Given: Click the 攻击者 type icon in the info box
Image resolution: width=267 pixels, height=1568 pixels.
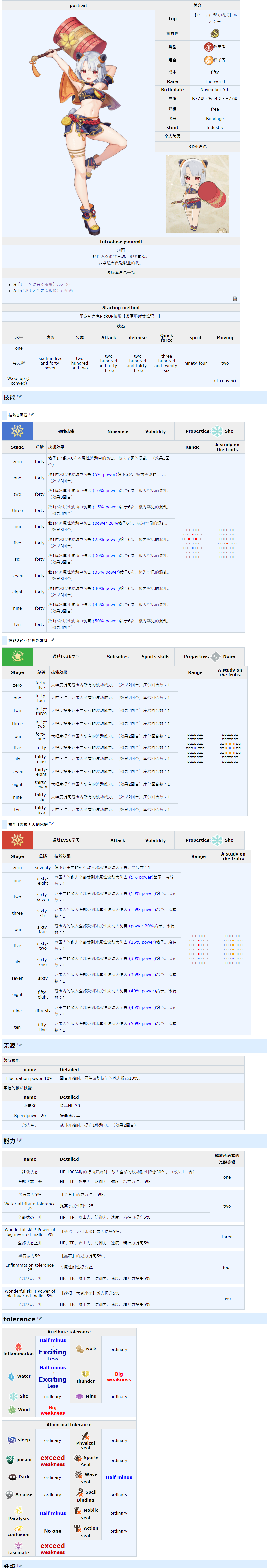Looking at the screenshot, I should point(209,47).
